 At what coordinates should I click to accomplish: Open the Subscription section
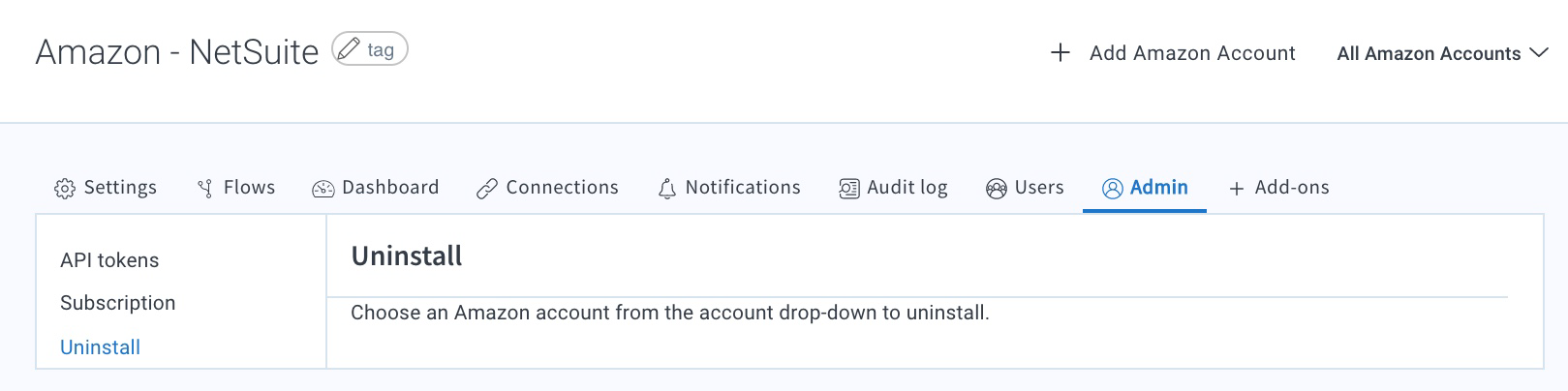118,303
